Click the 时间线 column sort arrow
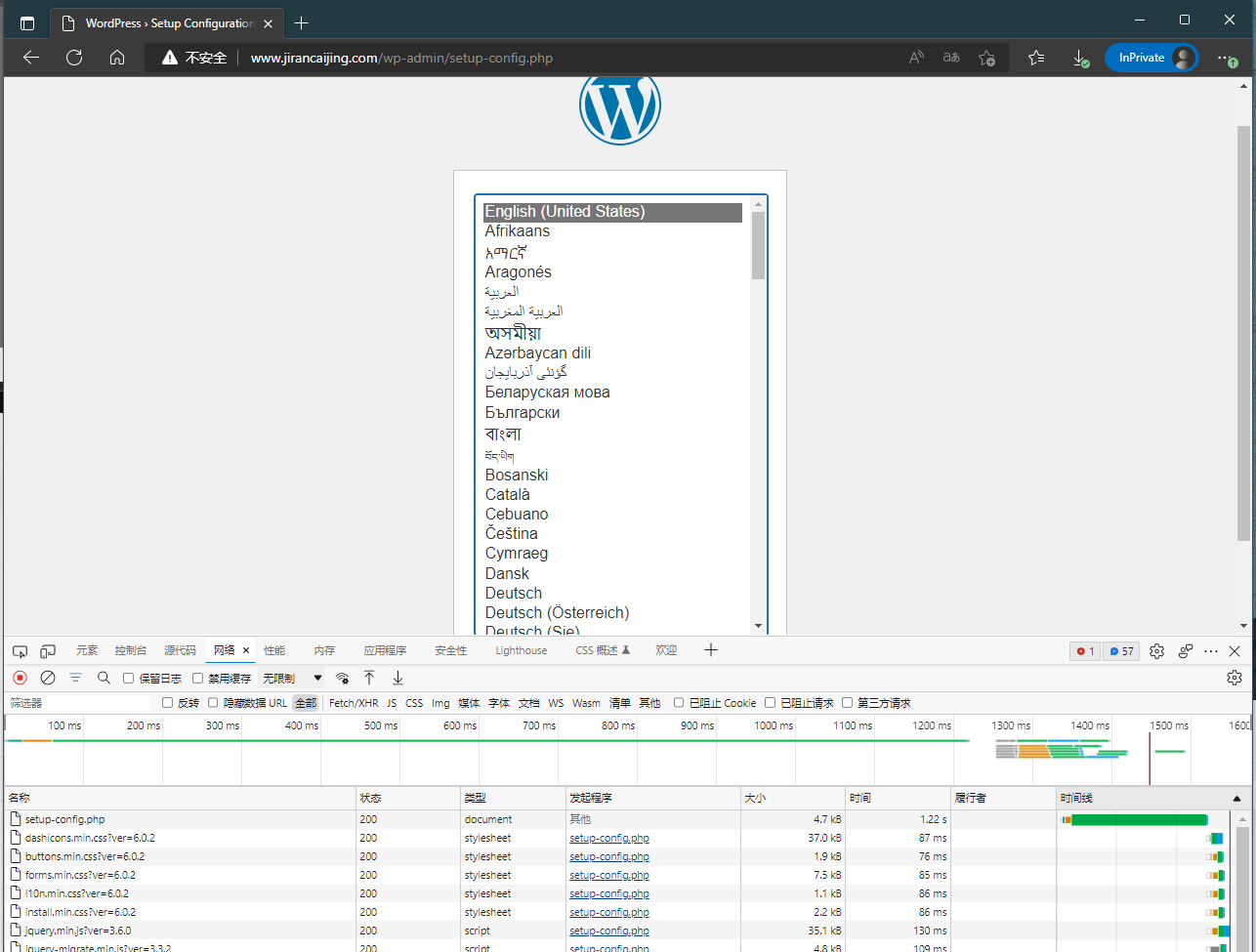This screenshot has height=952, width=1256. (x=1237, y=799)
